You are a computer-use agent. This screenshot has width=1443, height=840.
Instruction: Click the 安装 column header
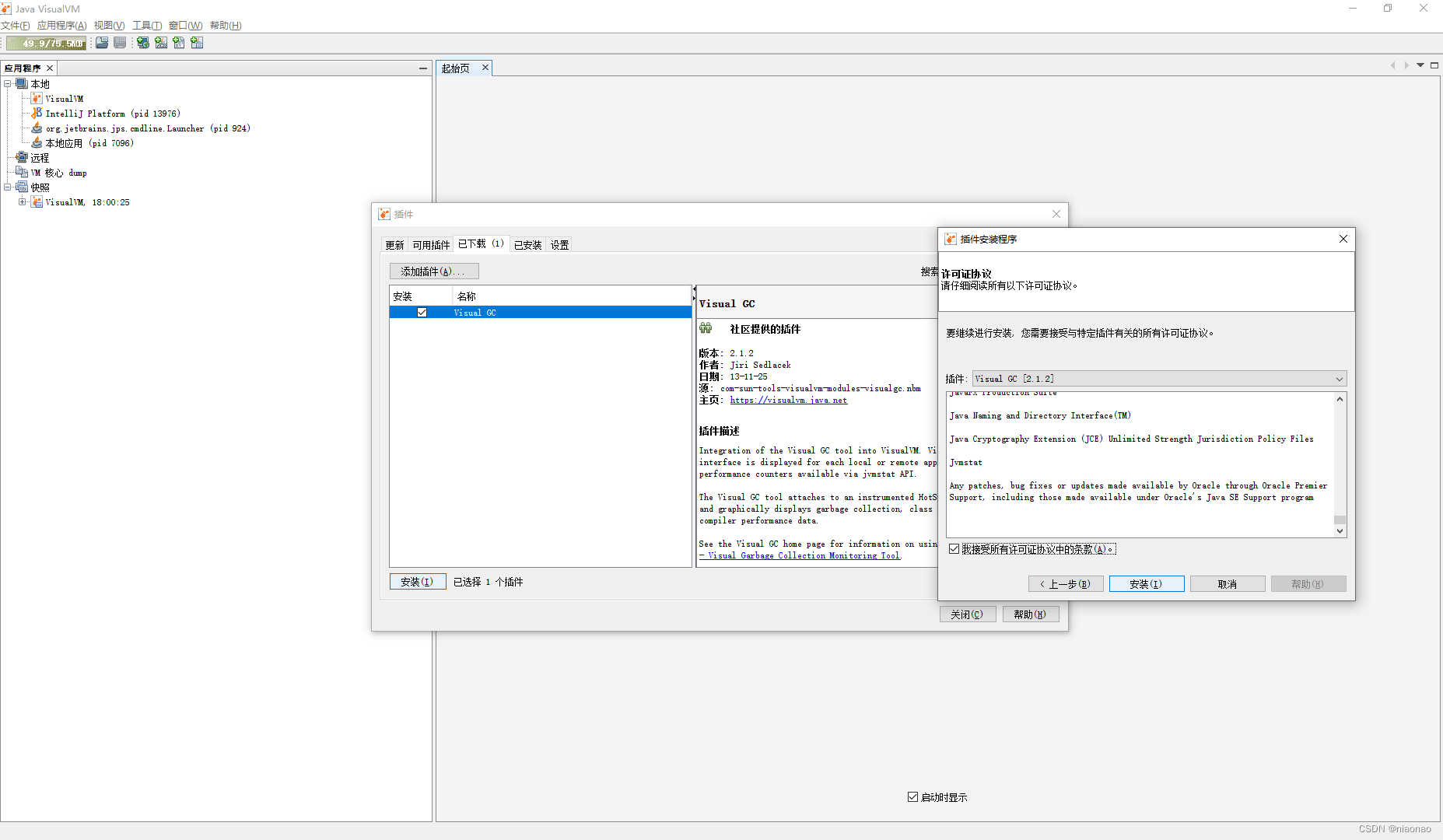(421, 296)
